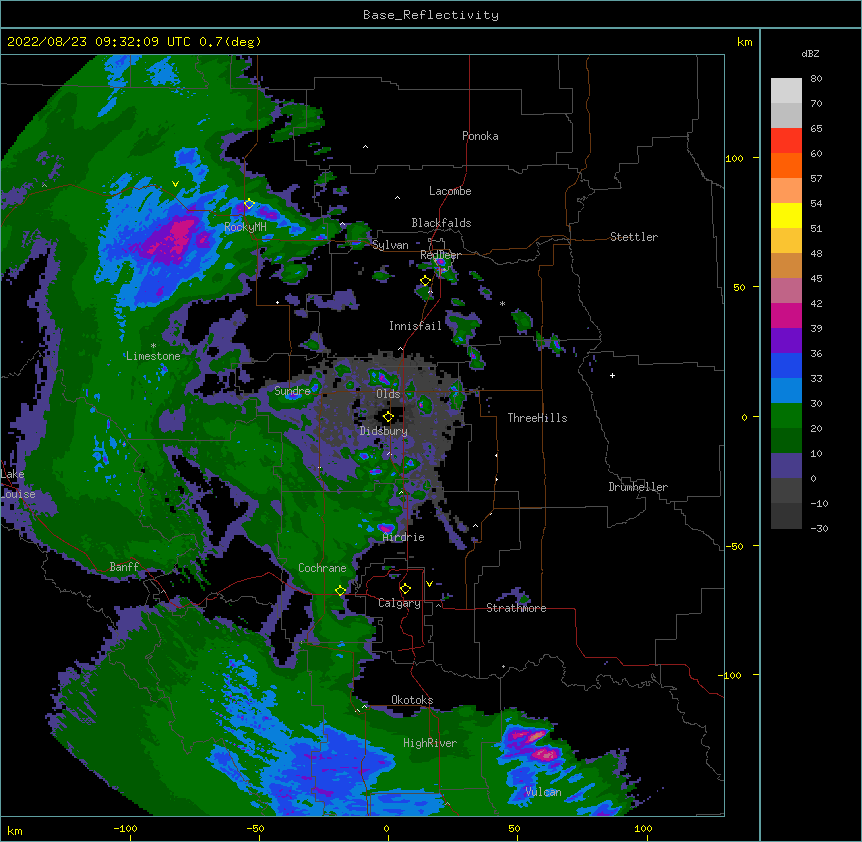Click the pink storm cell west of RockyMH
This screenshot has width=862, height=842.
click(180, 234)
